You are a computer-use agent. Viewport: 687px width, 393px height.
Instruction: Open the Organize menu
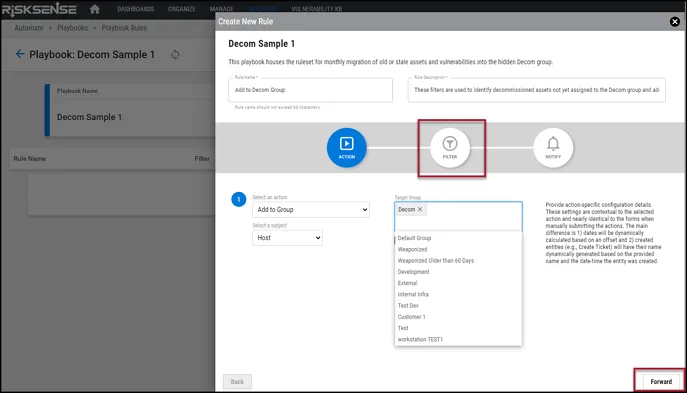coord(181,9)
